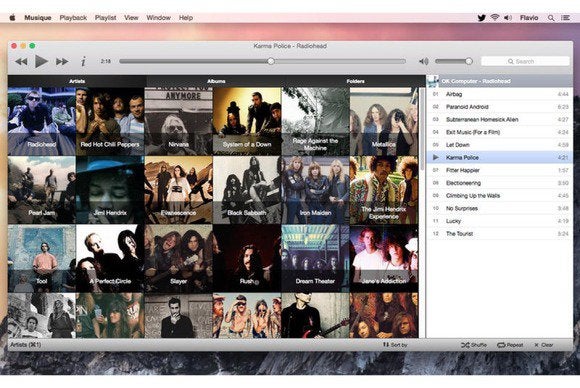This screenshot has width=580, height=388.
Task: Click the volume slider knob
Action: (x=469, y=61)
